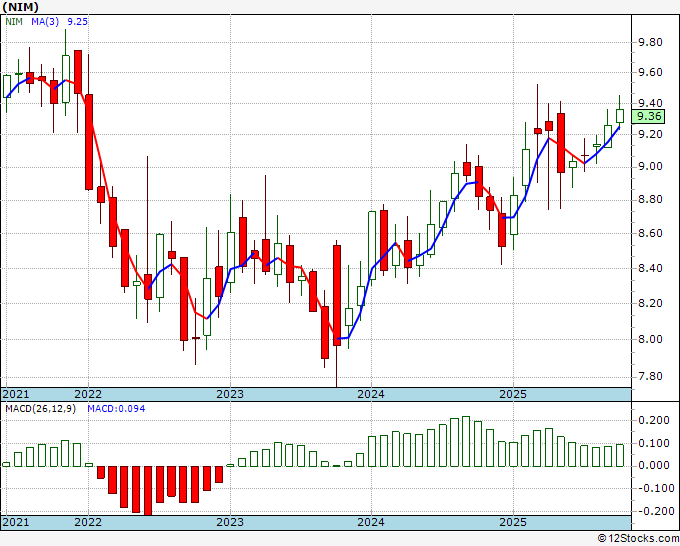Screen dimensions: 680x546
Task: Click the 9.00 price axis label
Action: [650, 167]
